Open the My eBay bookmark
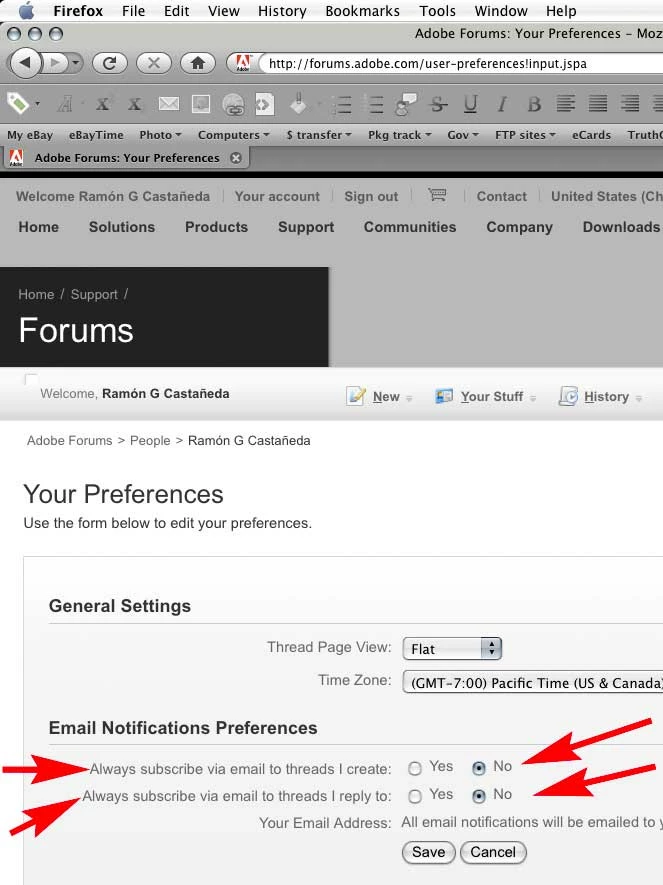This screenshot has height=885, width=663. [x=30, y=135]
